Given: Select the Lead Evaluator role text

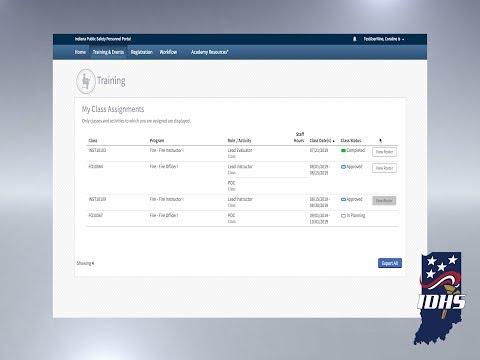Looking at the screenshot, I should coord(240,150).
